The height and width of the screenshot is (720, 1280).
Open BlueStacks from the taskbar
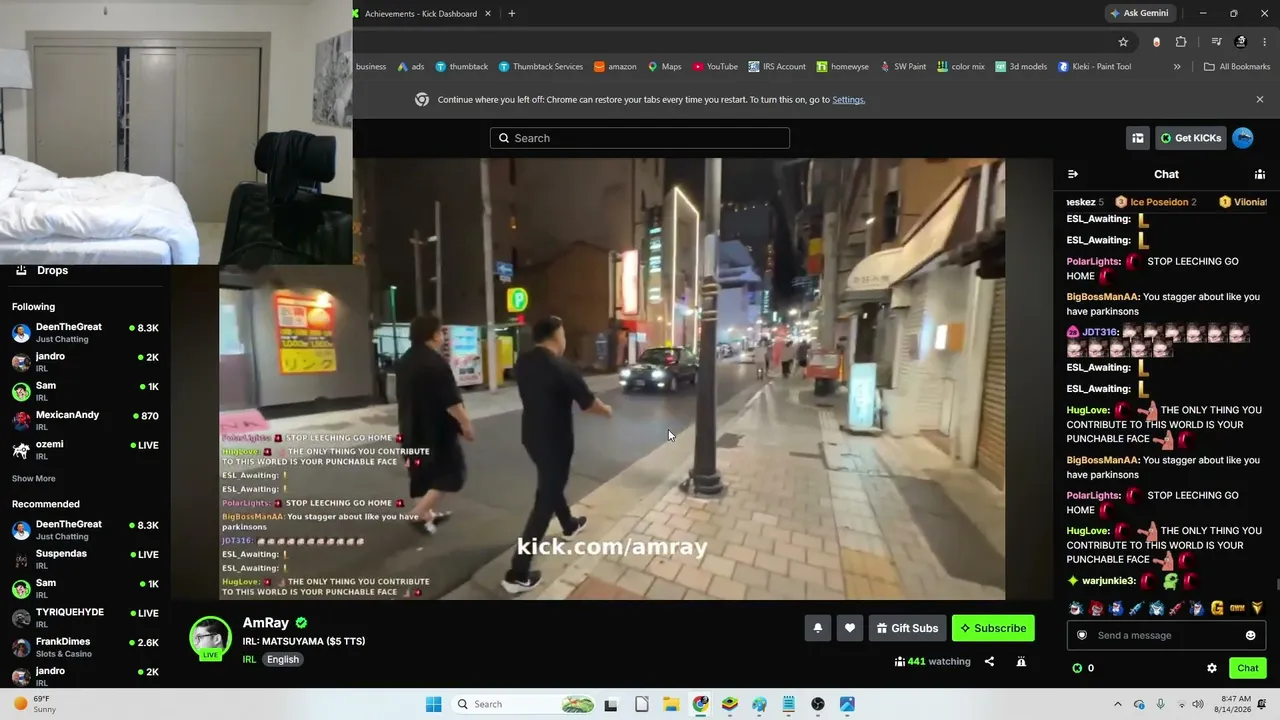[730, 704]
